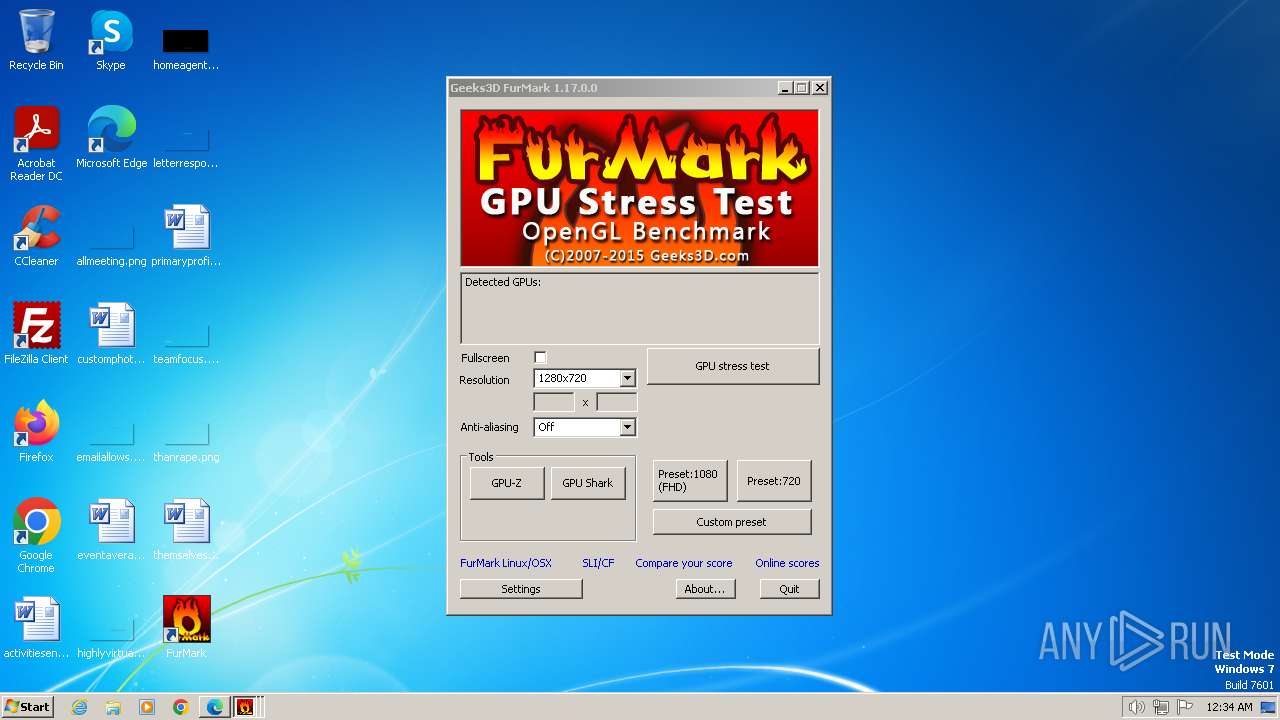This screenshot has width=1280, height=720.
Task: Select the activitiesen Word document icon
Action: point(36,628)
